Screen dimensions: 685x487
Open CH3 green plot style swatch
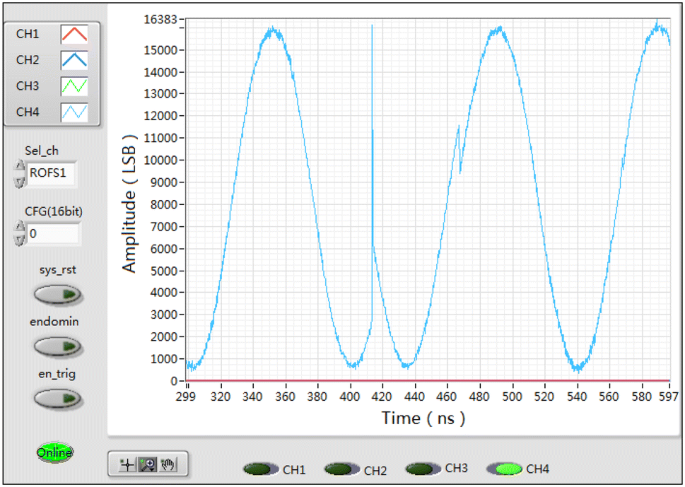pyautogui.click(x=74, y=86)
